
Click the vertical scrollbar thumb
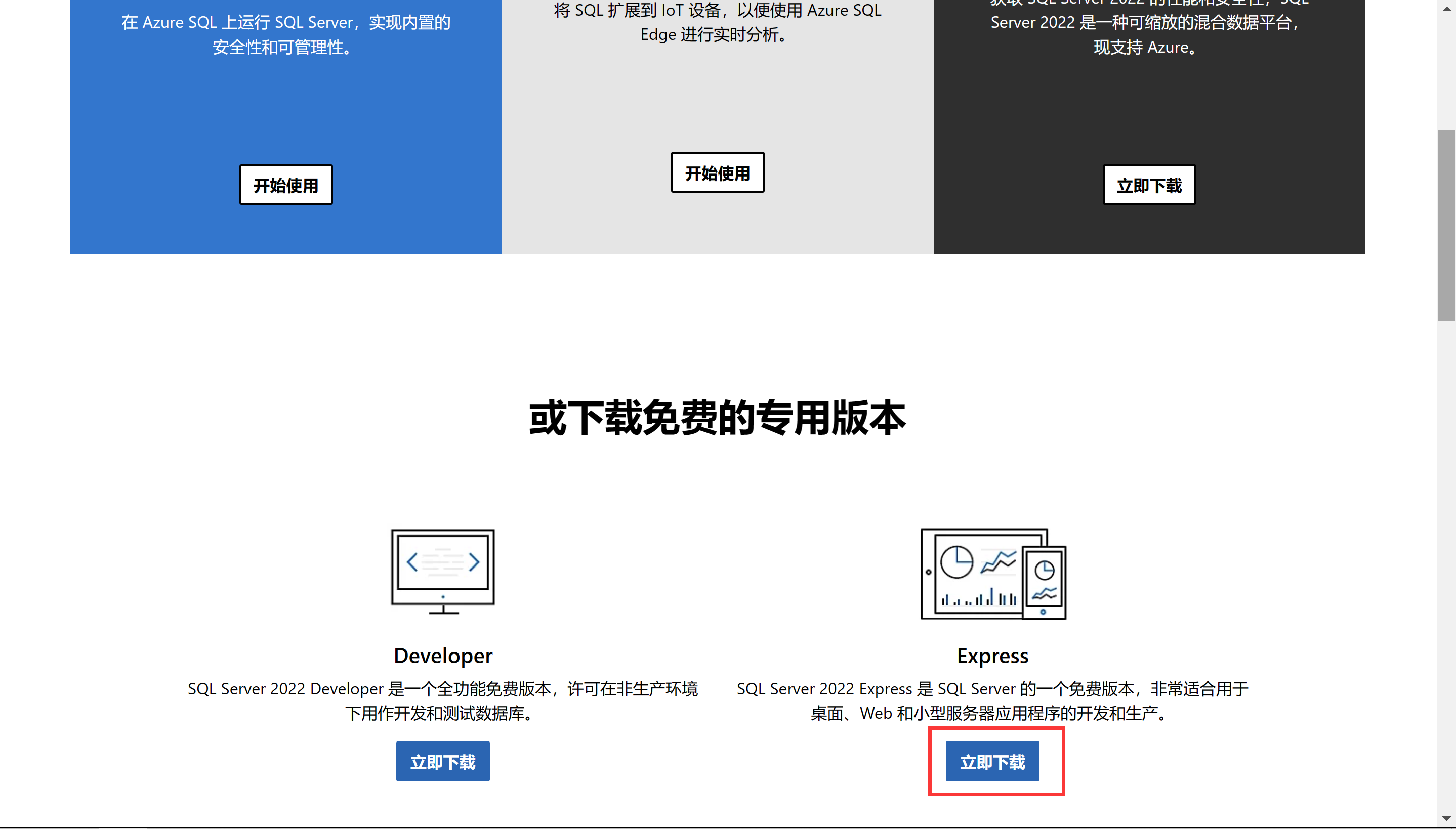coord(1446,225)
